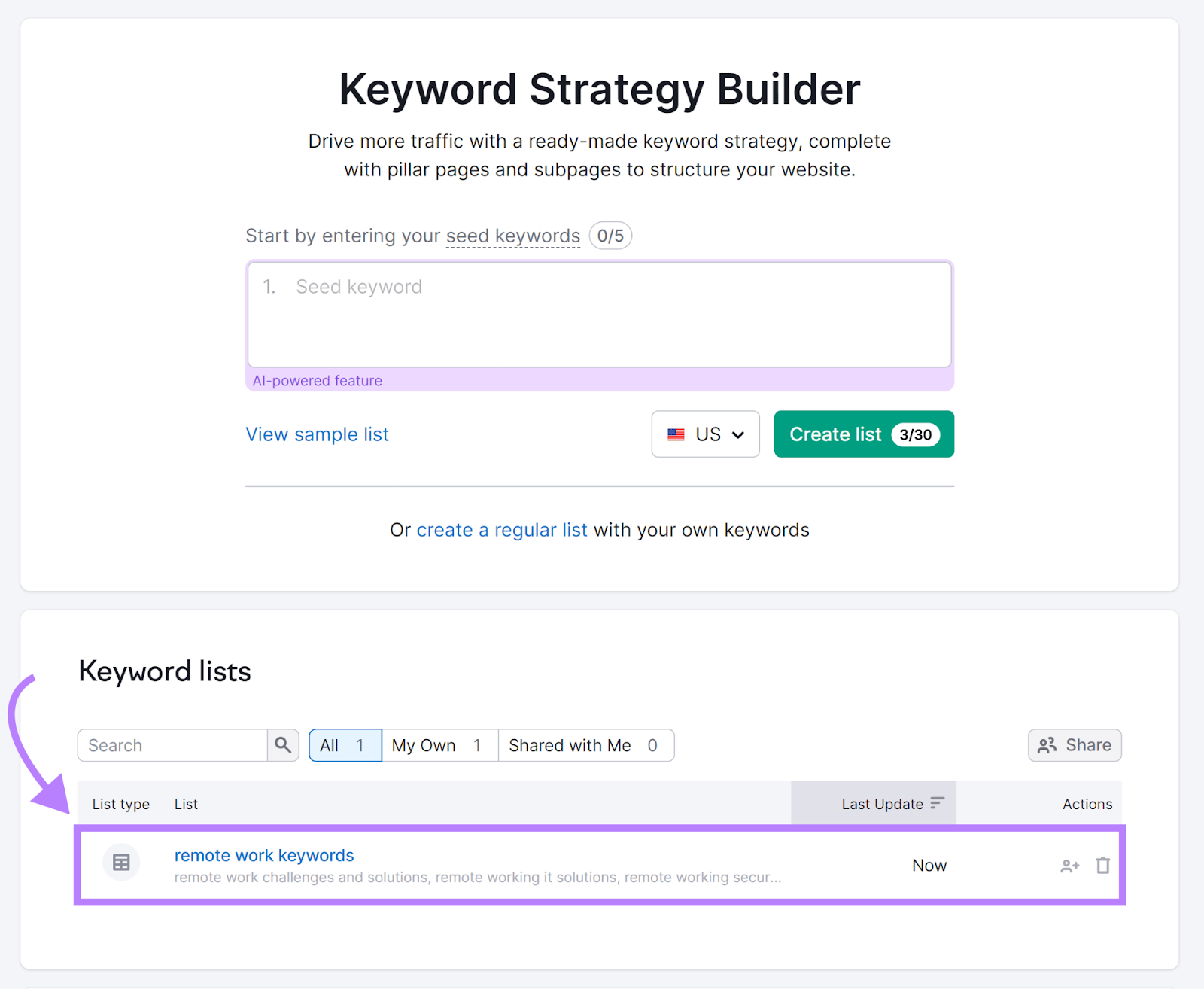Click the add-user share icon for remote work keywords

coord(1069,865)
